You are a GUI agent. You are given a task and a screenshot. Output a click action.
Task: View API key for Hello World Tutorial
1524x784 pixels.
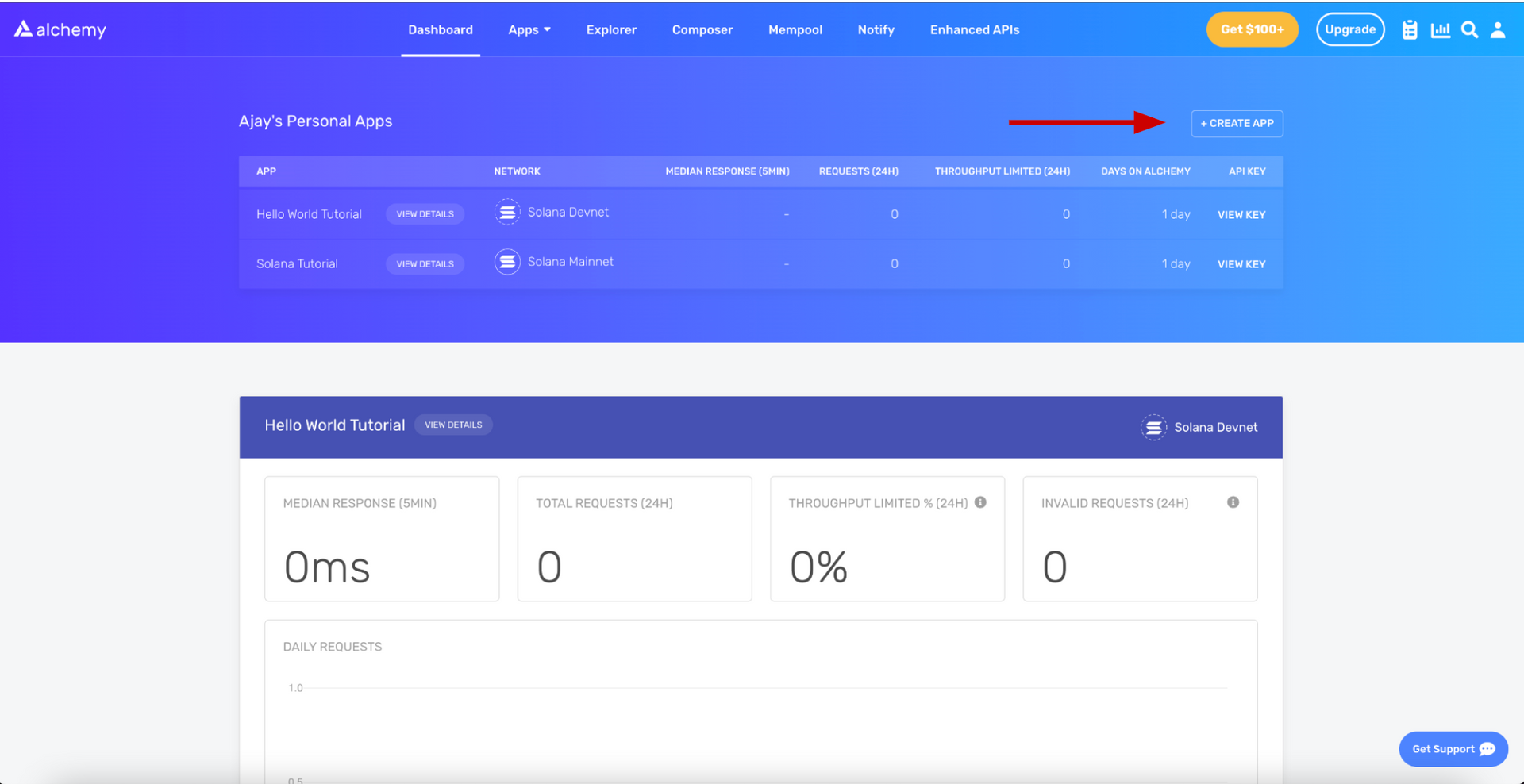click(1241, 215)
